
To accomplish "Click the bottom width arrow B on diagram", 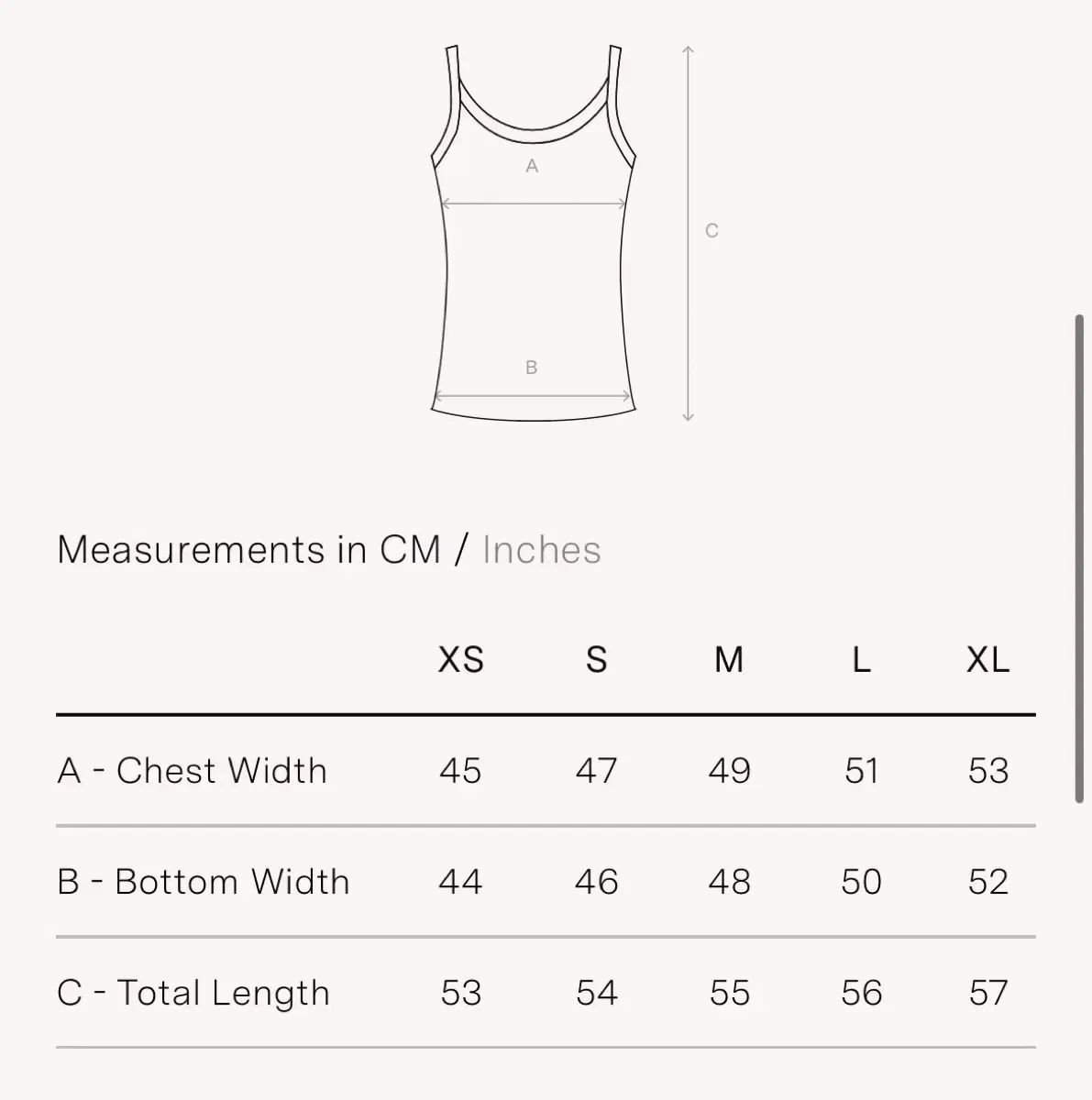I will (532, 397).
